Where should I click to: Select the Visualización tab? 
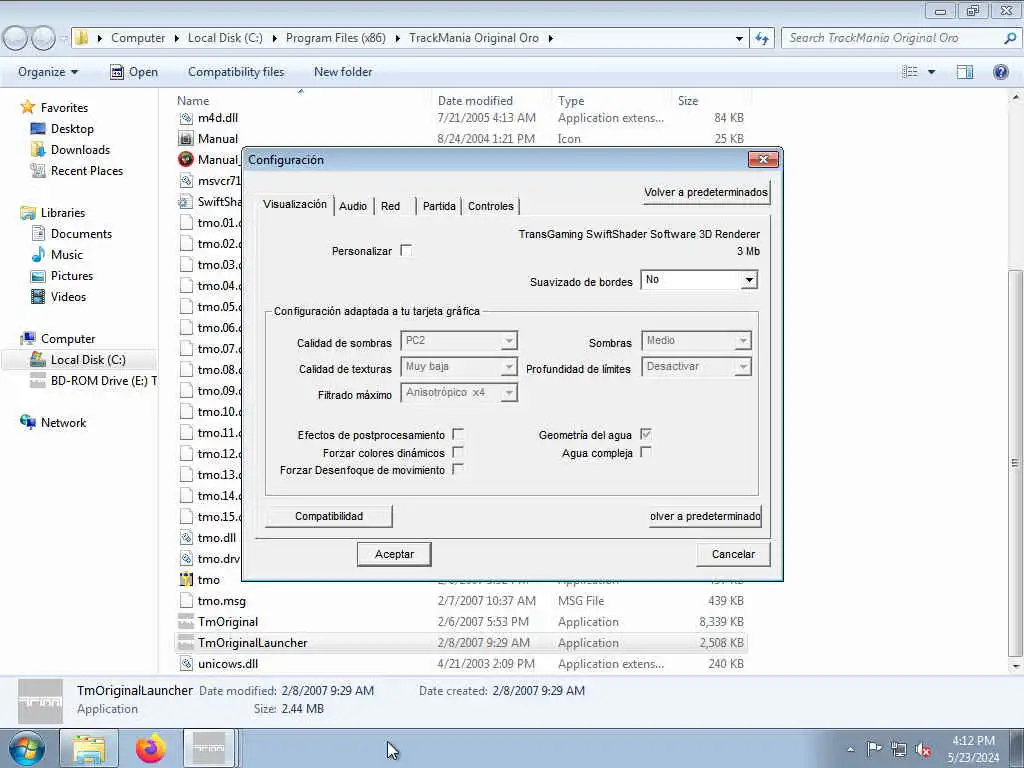(x=295, y=204)
